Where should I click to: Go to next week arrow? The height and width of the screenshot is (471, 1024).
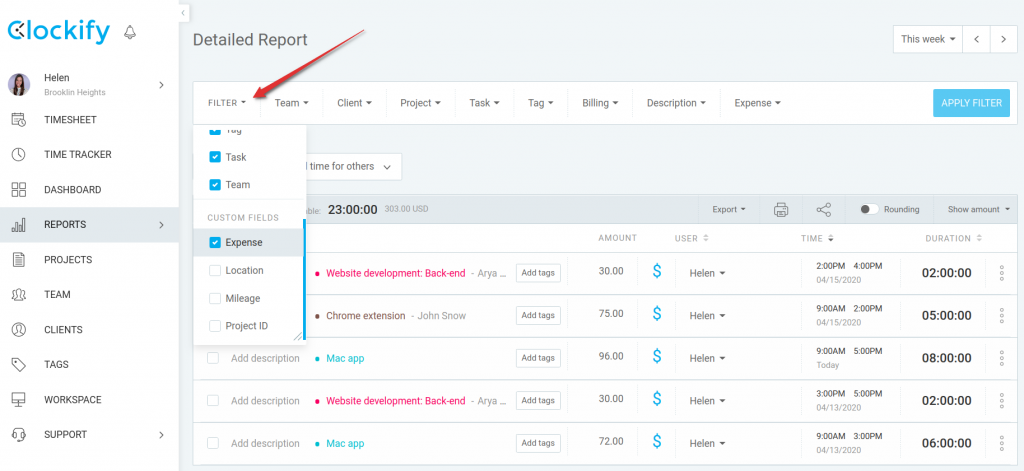tap(1003, 39)
